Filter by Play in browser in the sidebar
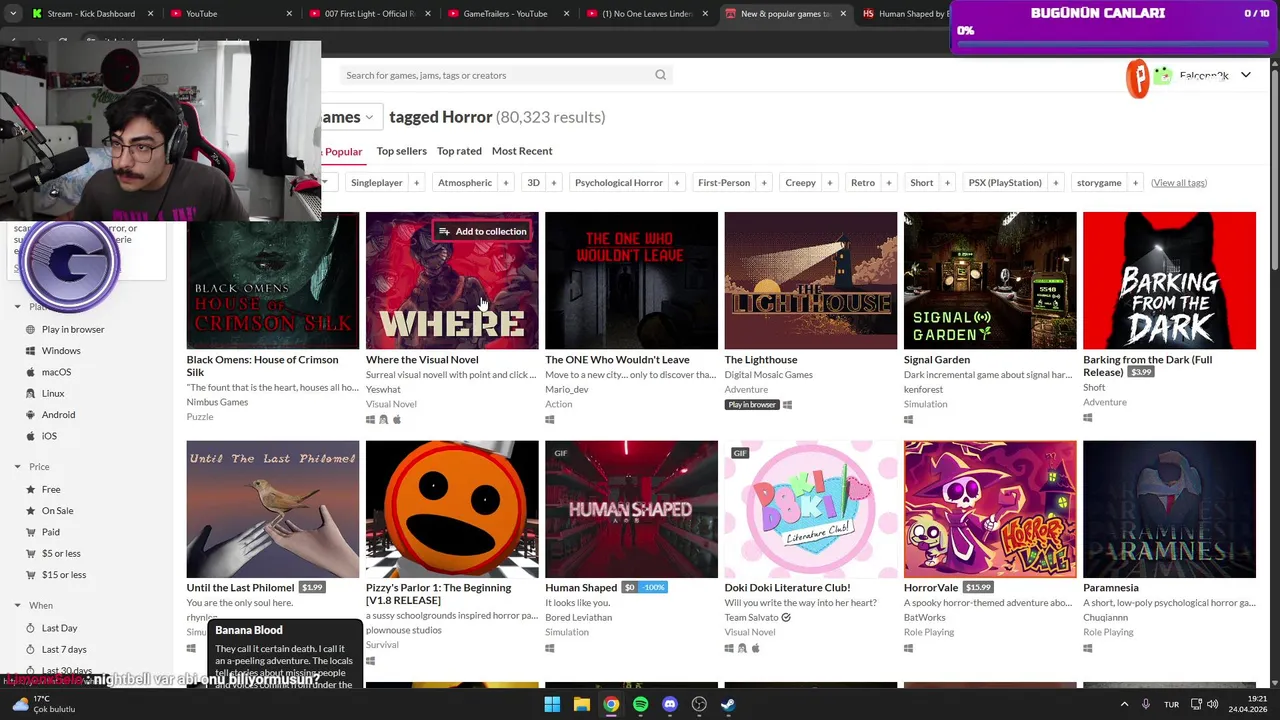Viewport: 1280px width, 720px height. tap(73, 329)
